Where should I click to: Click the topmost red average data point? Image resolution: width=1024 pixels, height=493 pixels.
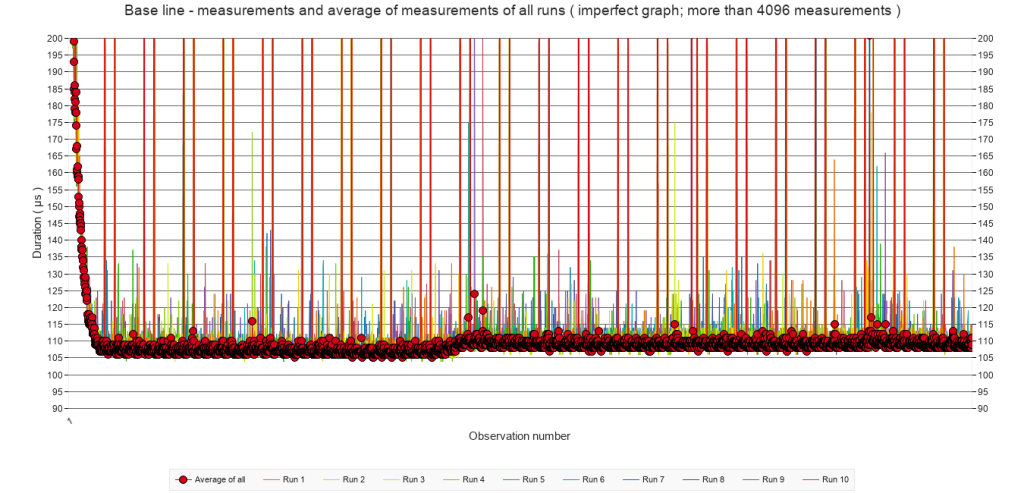point(74,41)
